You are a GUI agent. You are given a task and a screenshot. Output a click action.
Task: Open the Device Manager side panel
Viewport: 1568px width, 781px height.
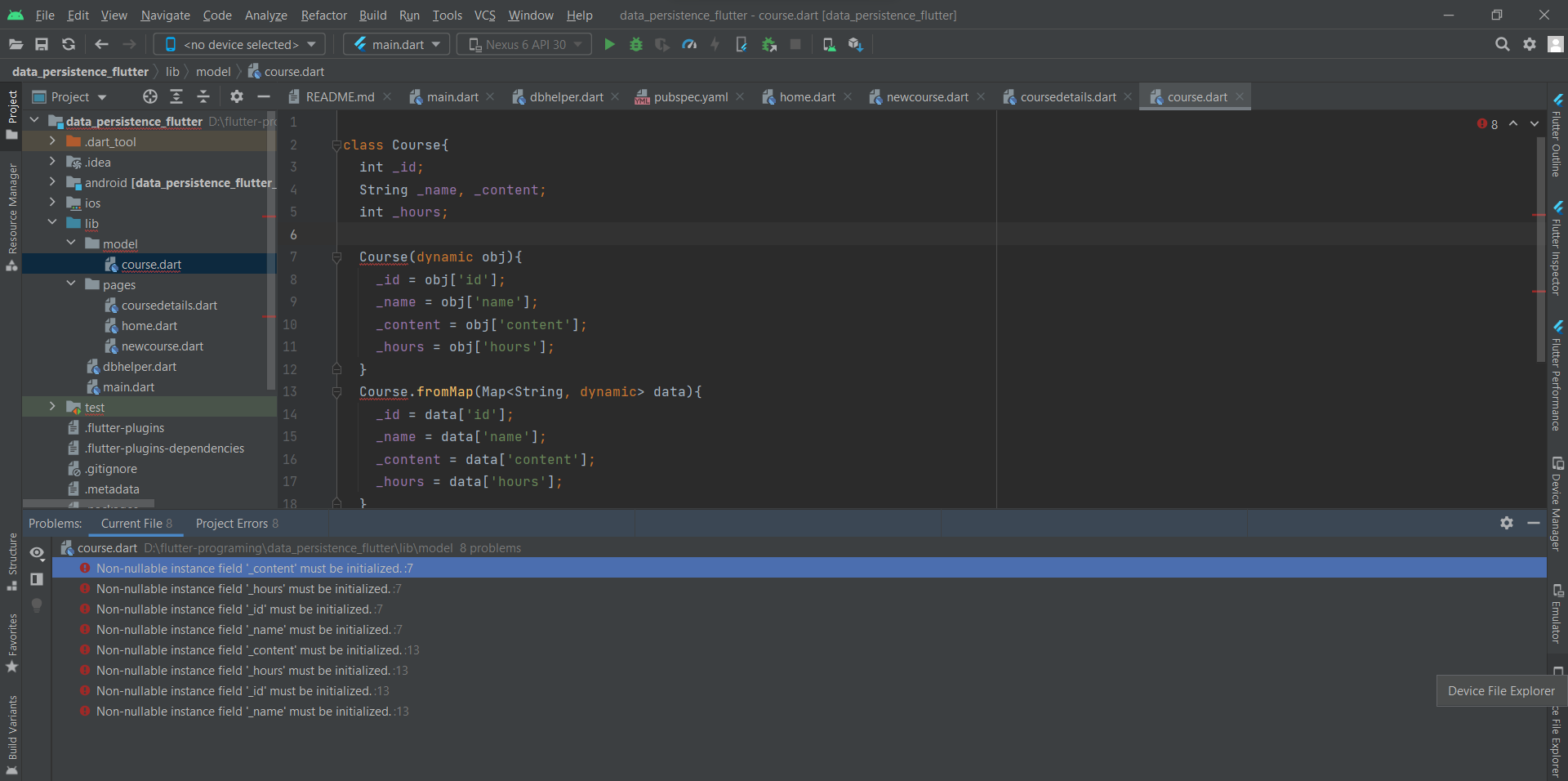tap(1557, 503)
